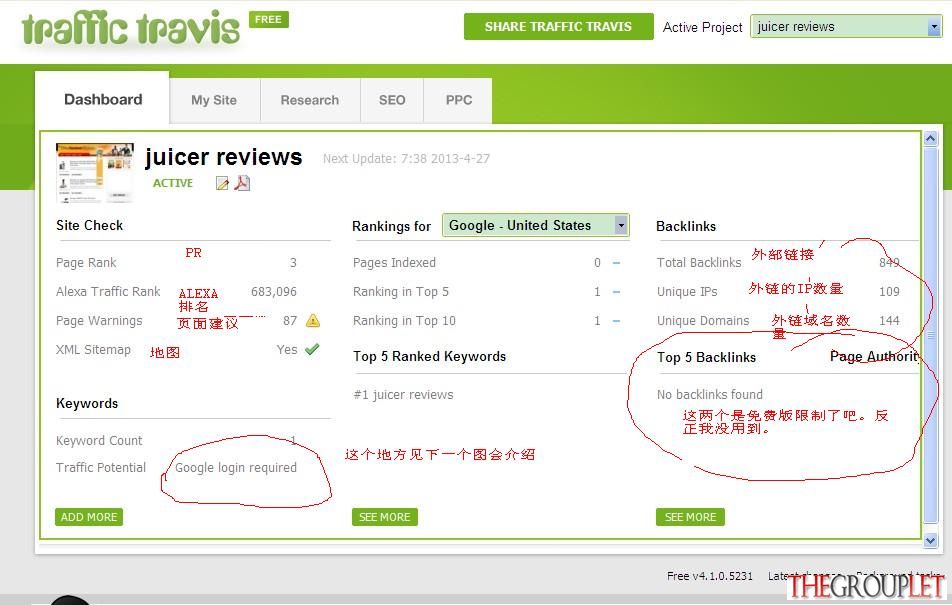Switch to the Dashboard tab
Viewport: 952px width, 605px height.
click(x=103, y=99)
